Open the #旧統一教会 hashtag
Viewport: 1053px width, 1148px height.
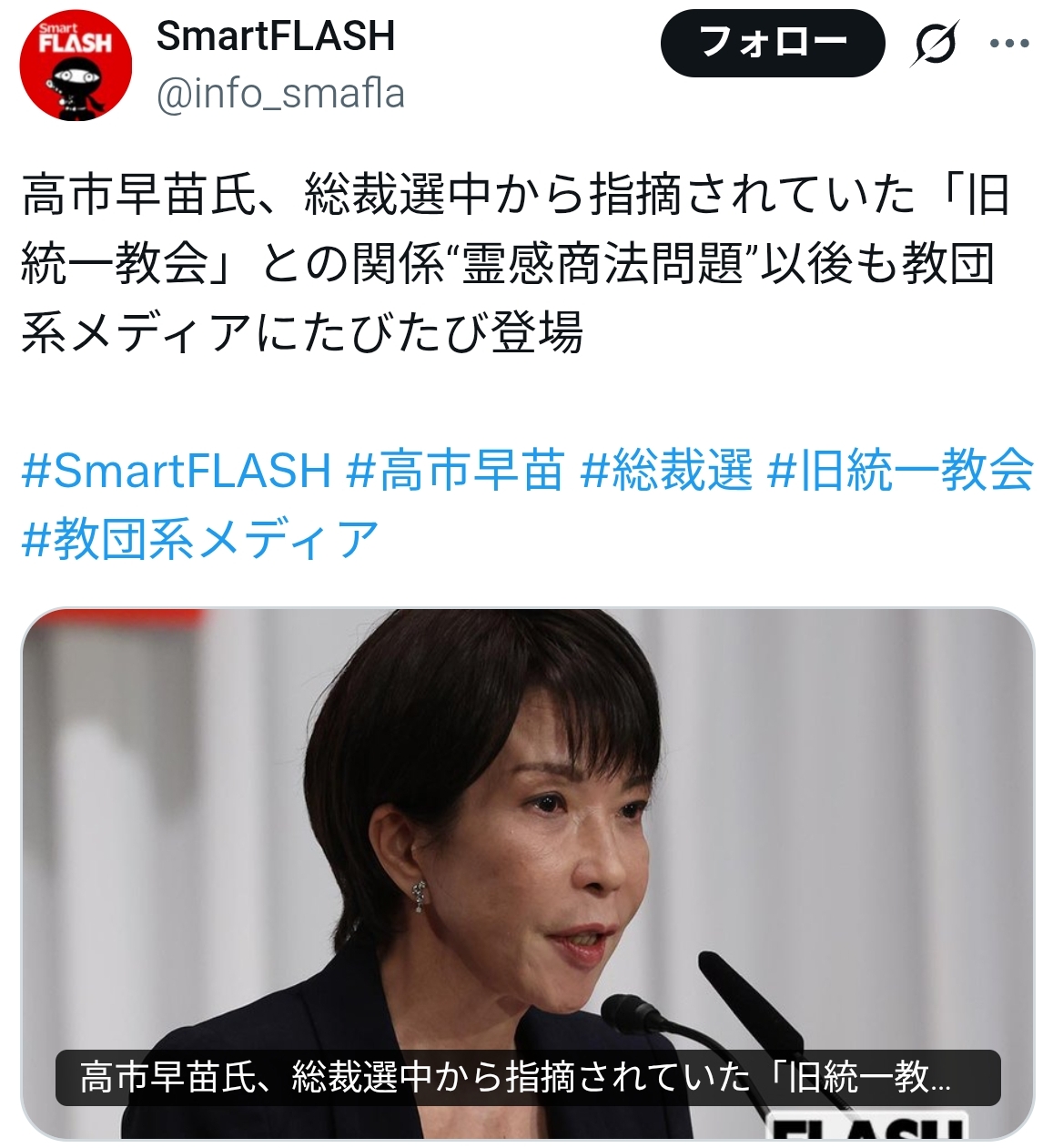(901, 471)
